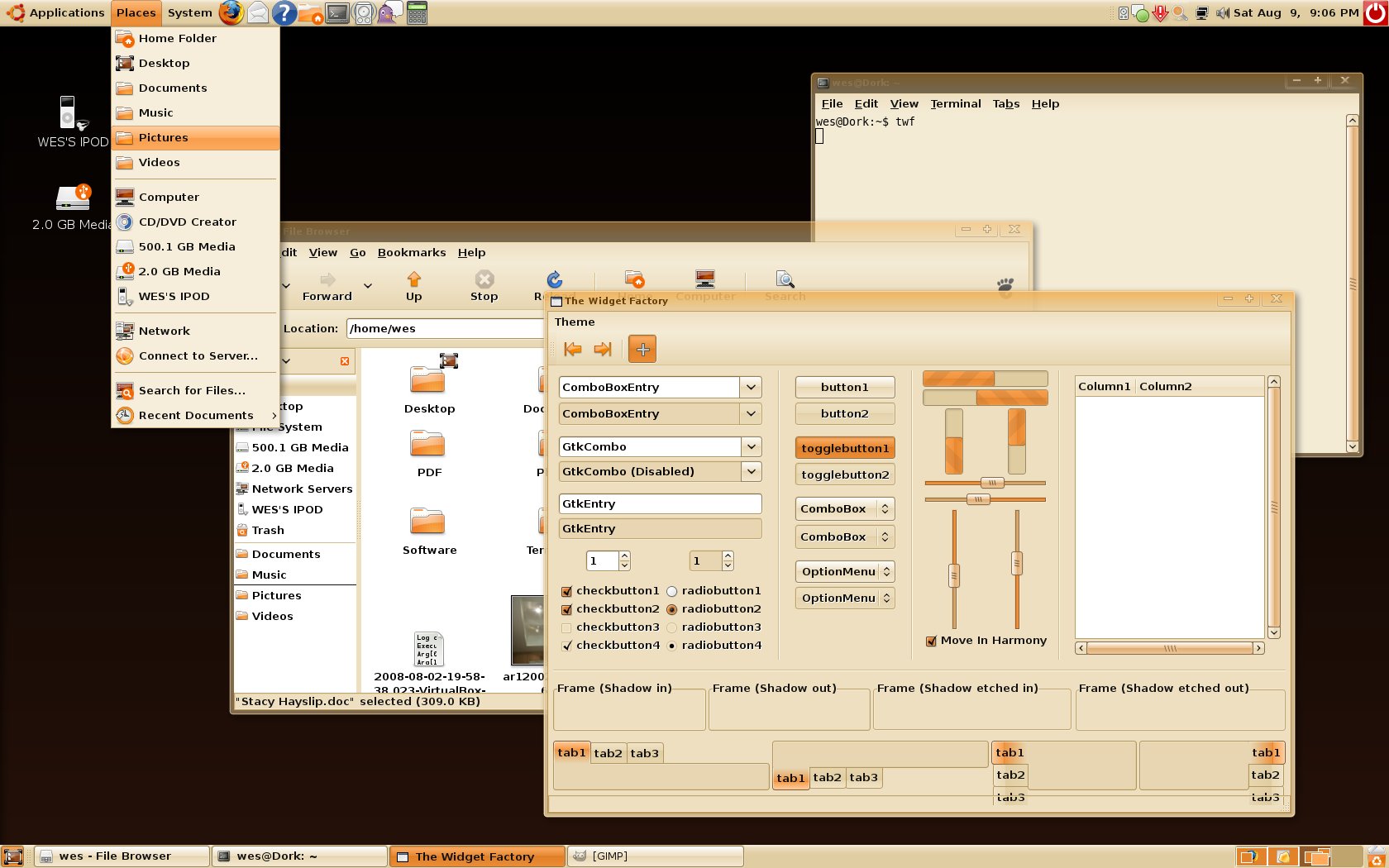Screen dimensions: 1389x868
Task: Click up arrow of the first spin button
Action: pos(624,556)
